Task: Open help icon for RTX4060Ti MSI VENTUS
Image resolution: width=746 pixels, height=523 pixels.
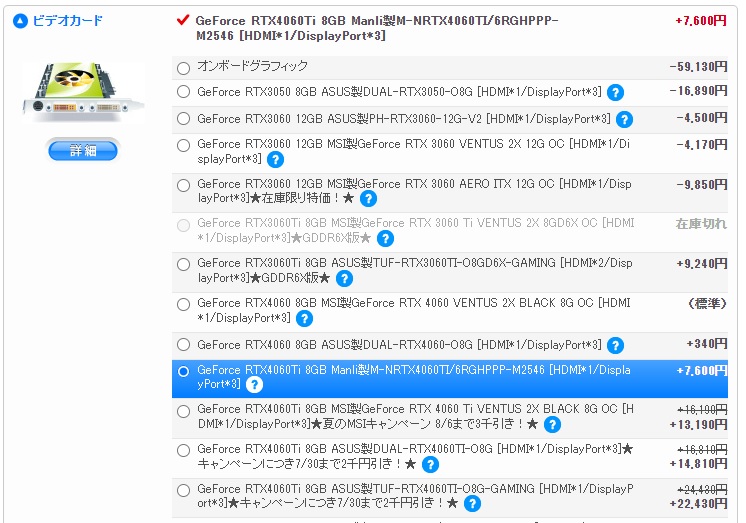Action: pyautogui.click(x=552, y=424)
